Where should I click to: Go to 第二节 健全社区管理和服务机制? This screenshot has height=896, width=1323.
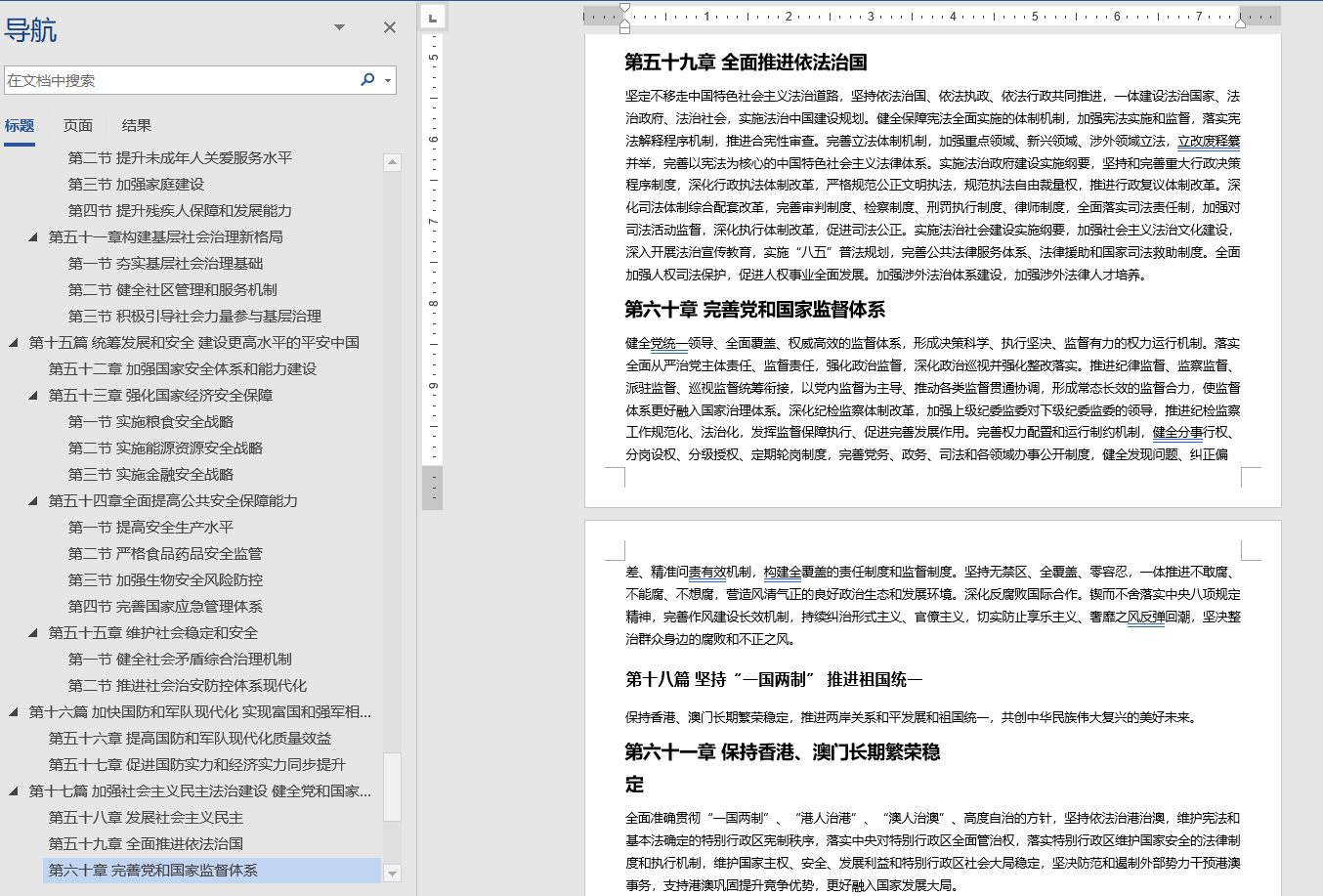click(x=173, y=289)
